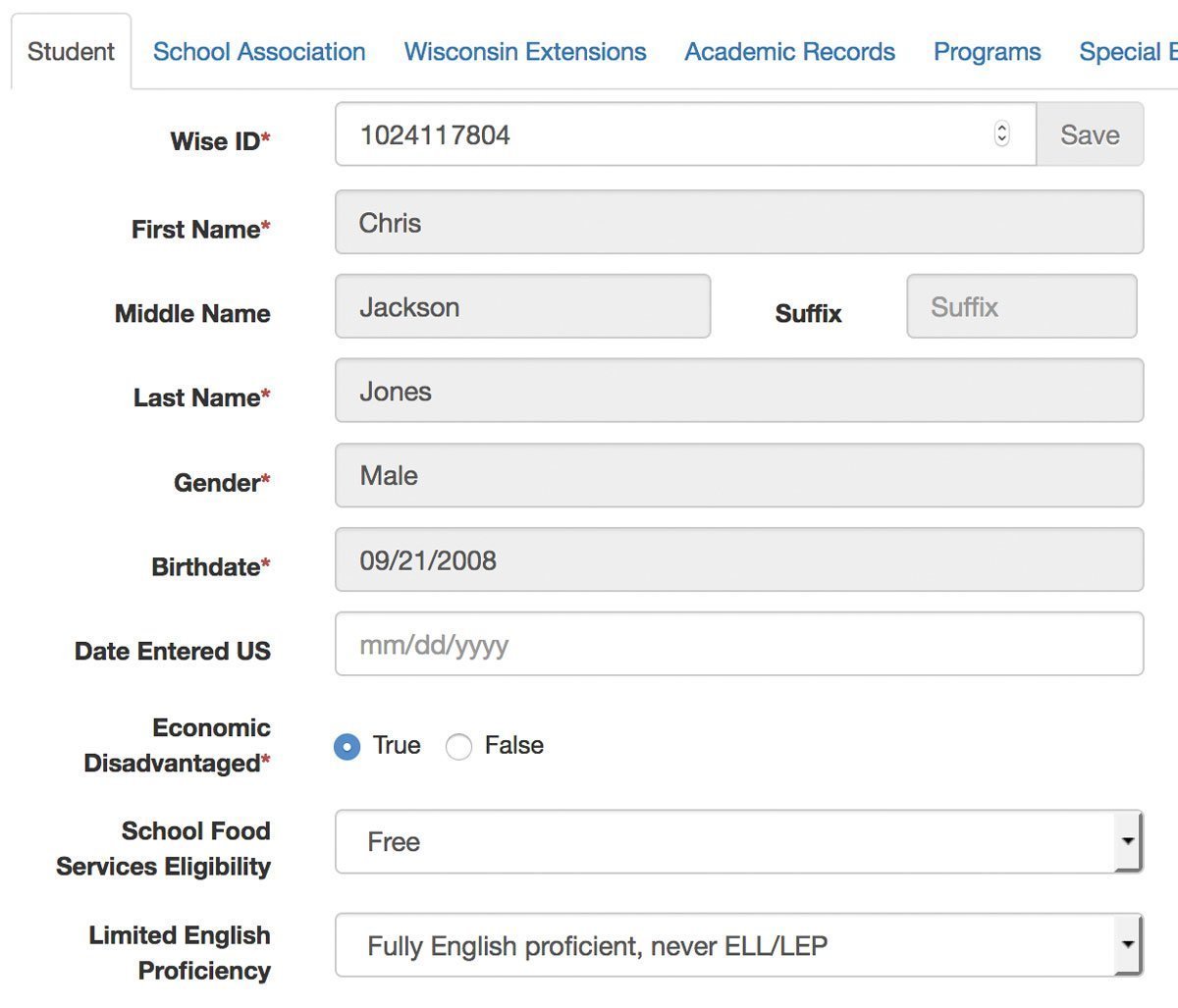Open School Food Services Eligibility dropdown

(739, 842)
